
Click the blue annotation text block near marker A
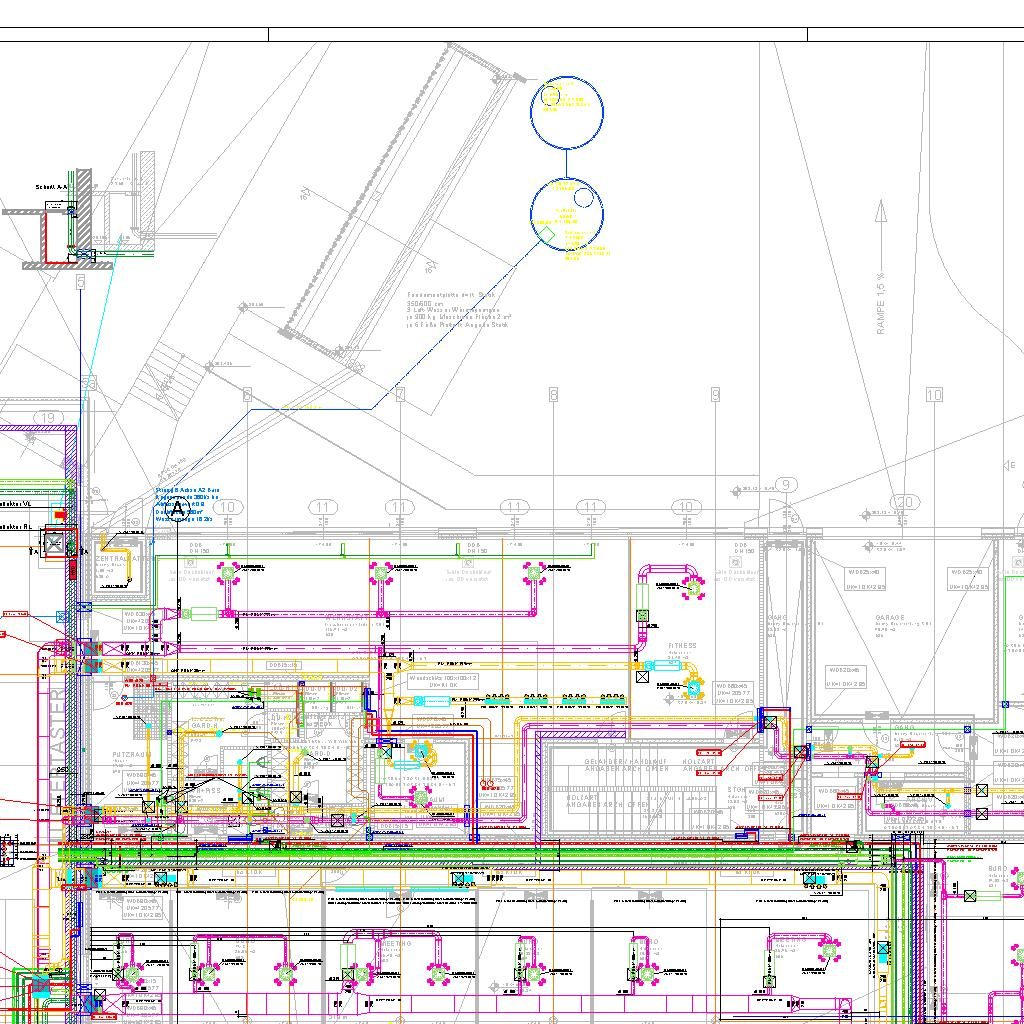coord(185,506)
